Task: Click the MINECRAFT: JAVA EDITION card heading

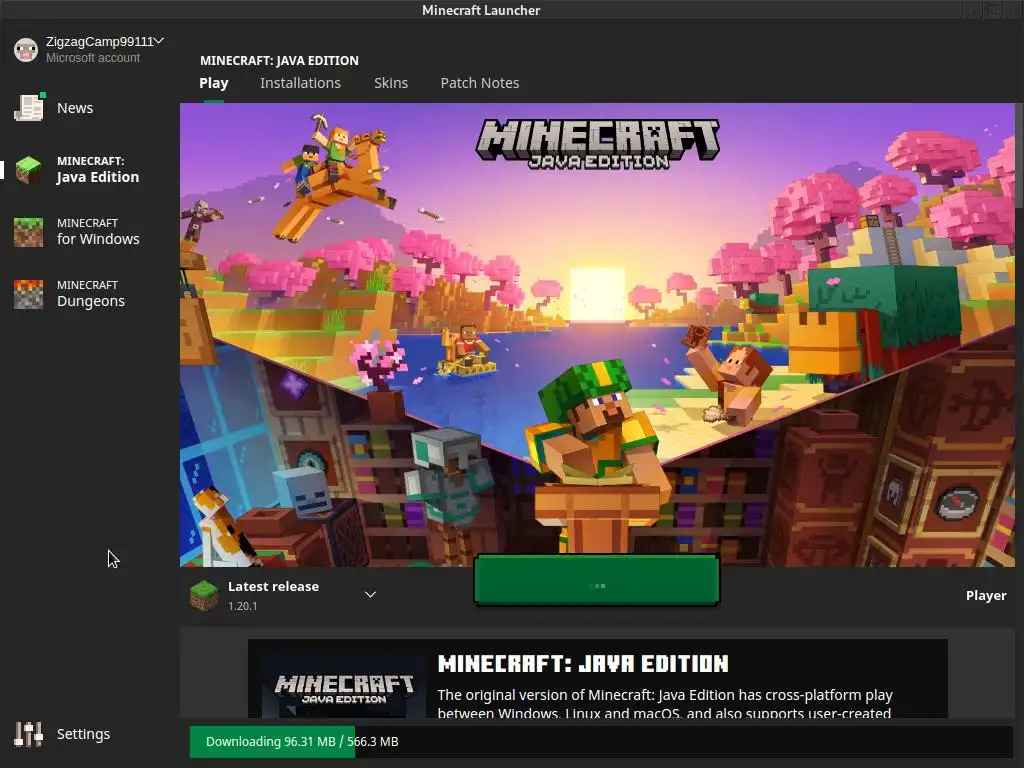Action: click(583, 664)
